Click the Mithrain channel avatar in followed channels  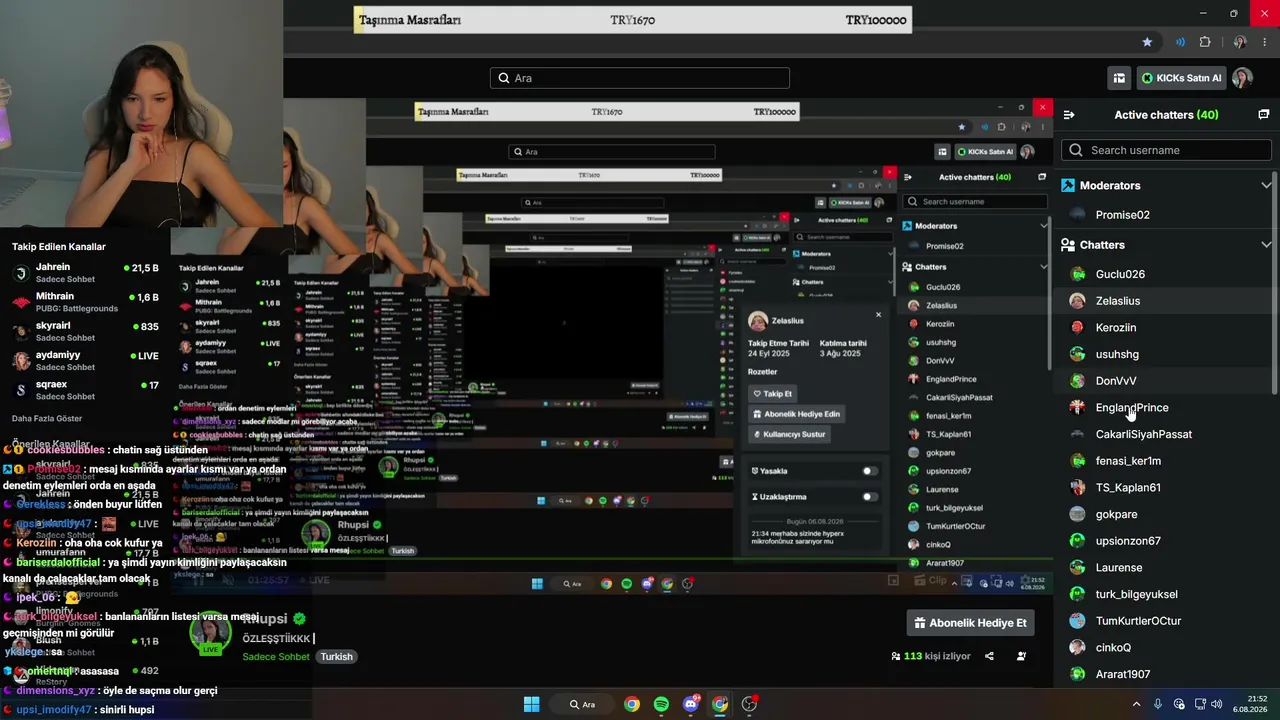coord(21,302)
